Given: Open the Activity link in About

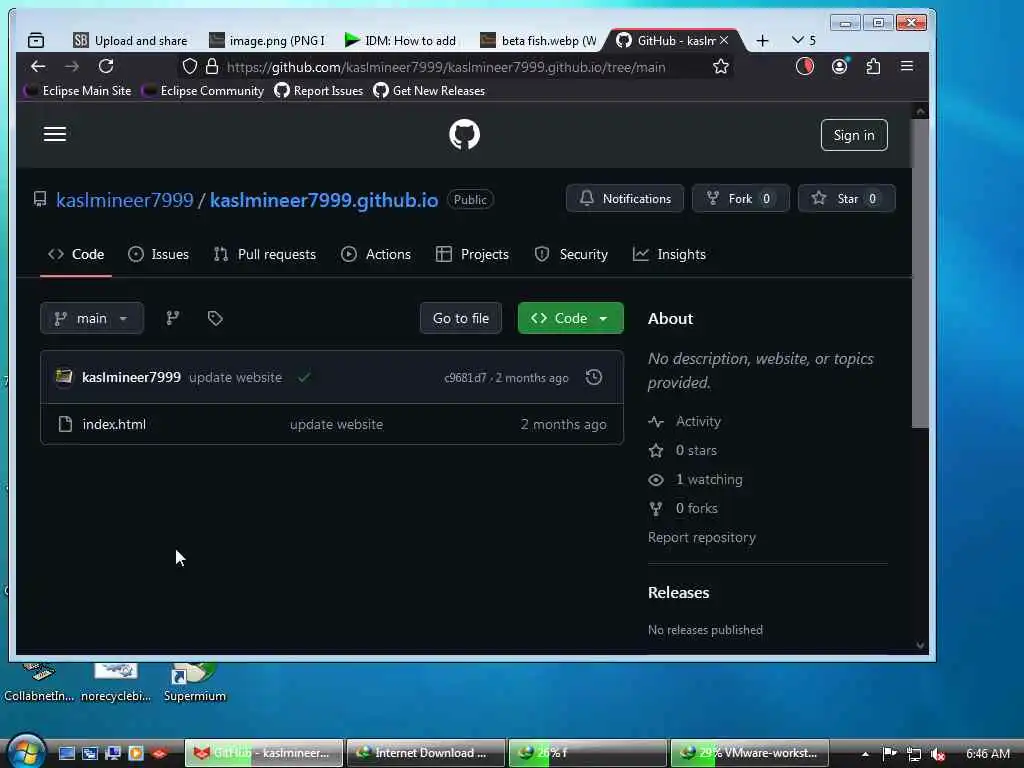Looking at the screenshot, I should coord(698,421).
